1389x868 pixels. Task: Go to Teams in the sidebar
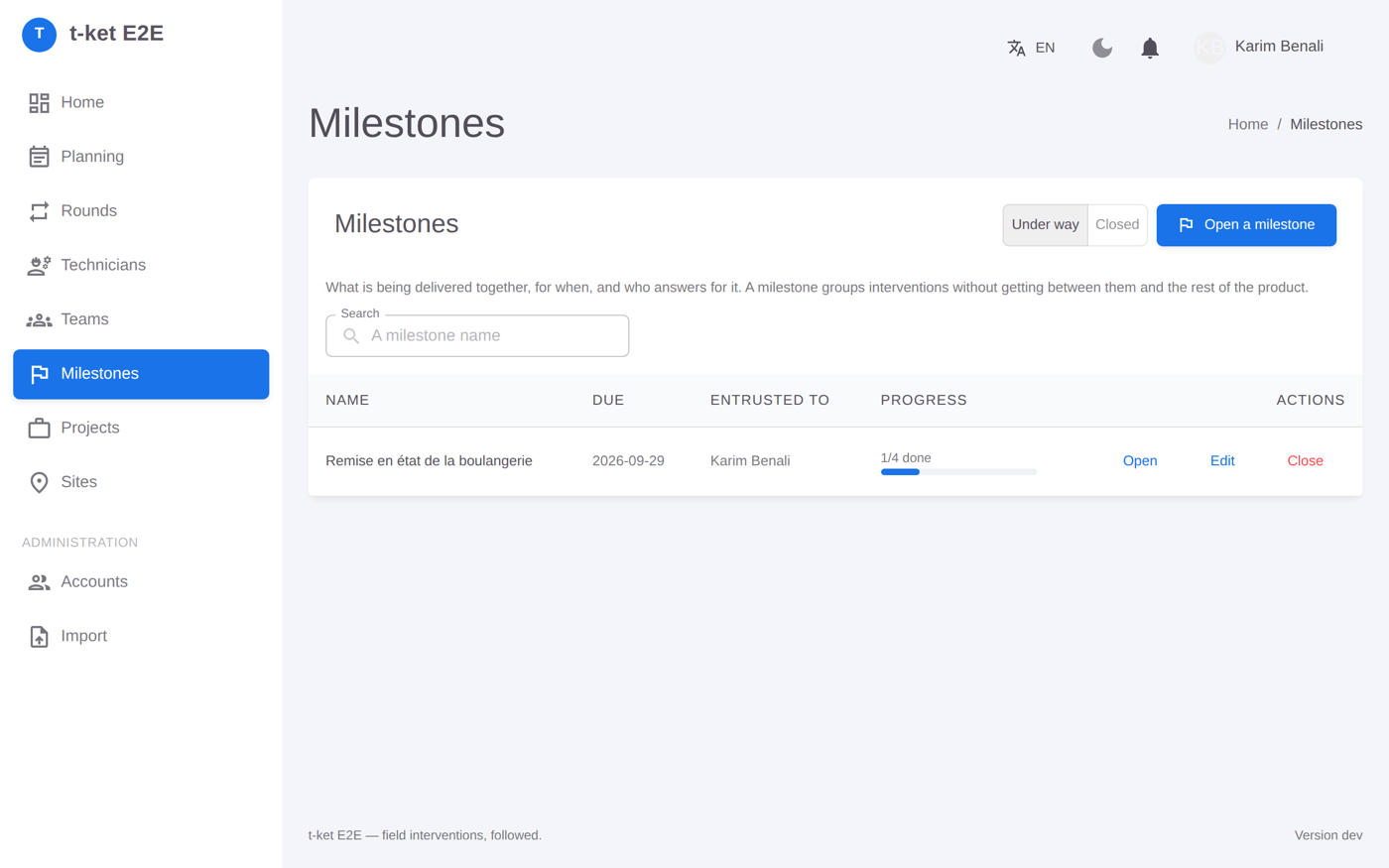pyautogui.click(x=141, y=319)
